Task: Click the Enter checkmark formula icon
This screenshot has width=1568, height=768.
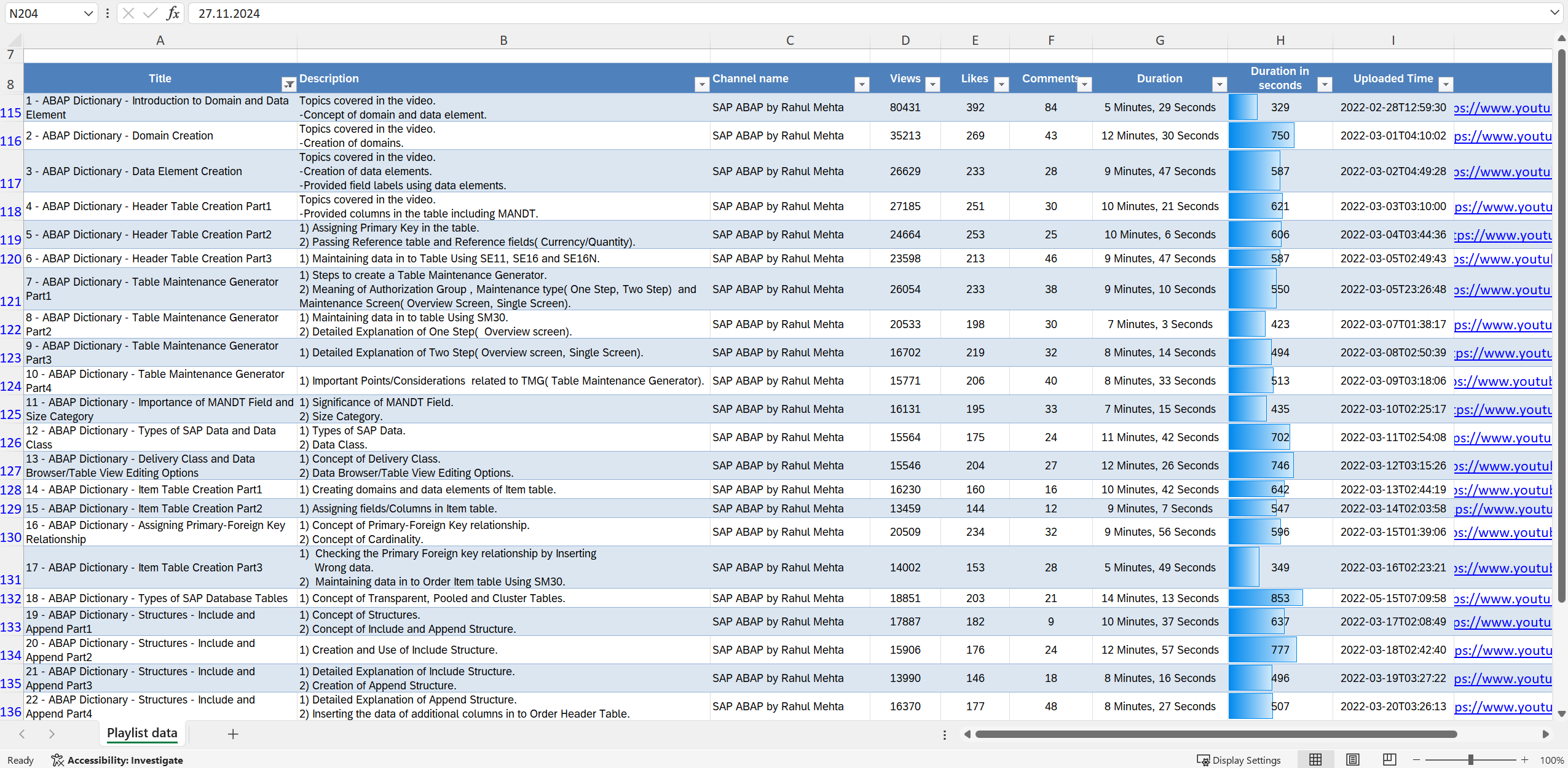Action: pyautogui.click(x=150, y=13)
